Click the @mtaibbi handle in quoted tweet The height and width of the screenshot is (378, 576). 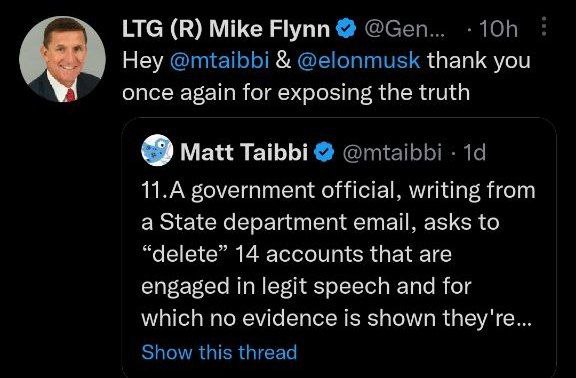(x=392, y=152)
